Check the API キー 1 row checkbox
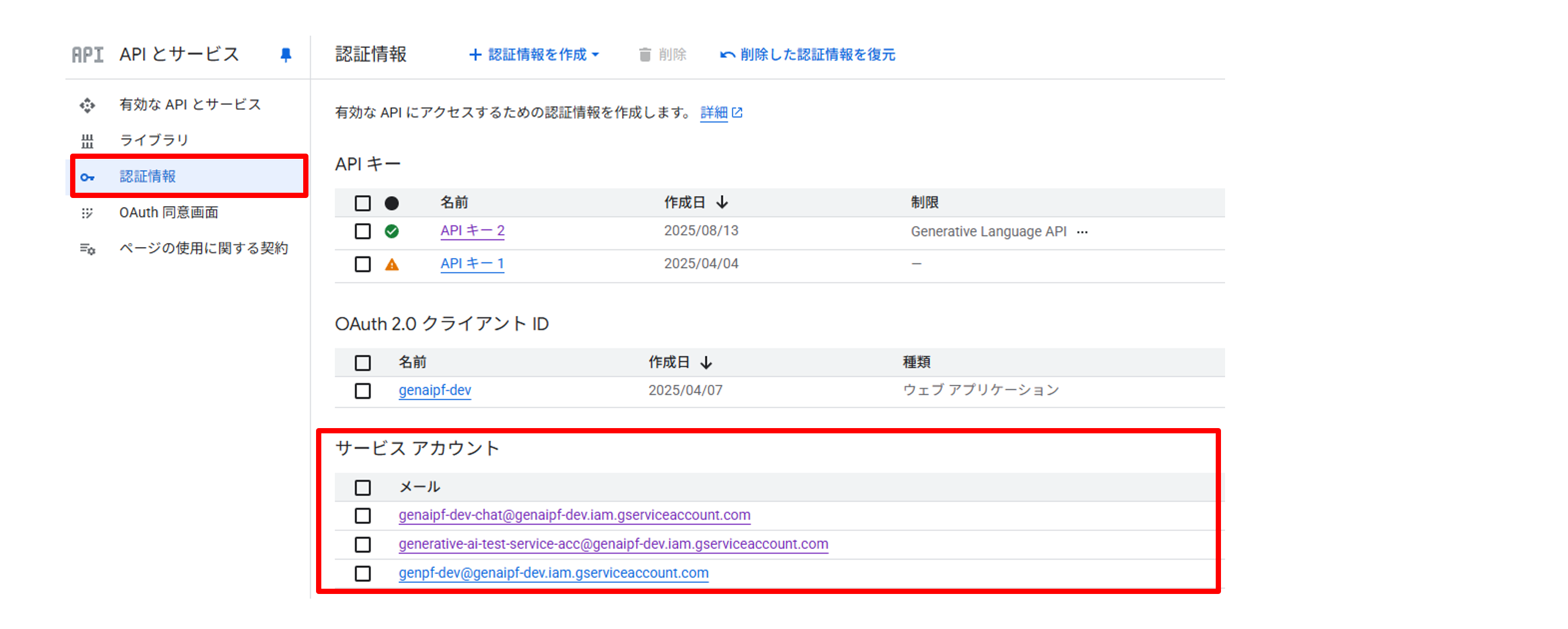 (363, 264)
